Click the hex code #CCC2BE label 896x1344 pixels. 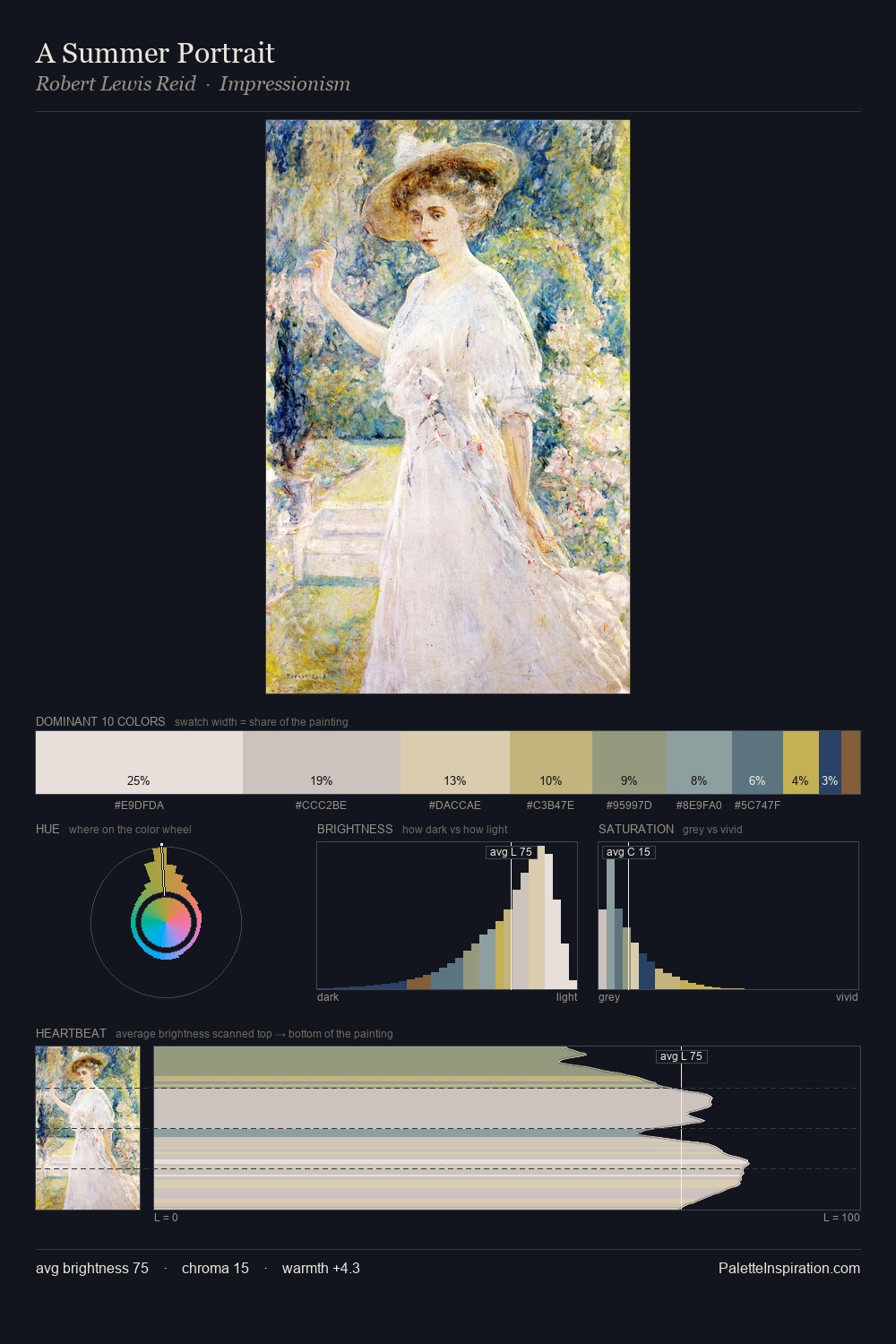322,806
